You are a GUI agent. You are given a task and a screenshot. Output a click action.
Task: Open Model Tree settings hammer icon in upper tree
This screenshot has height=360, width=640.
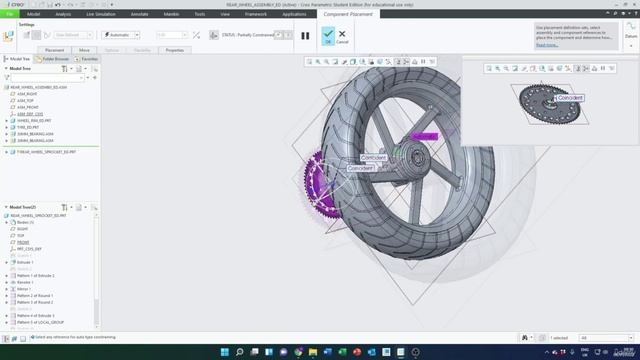64,69
